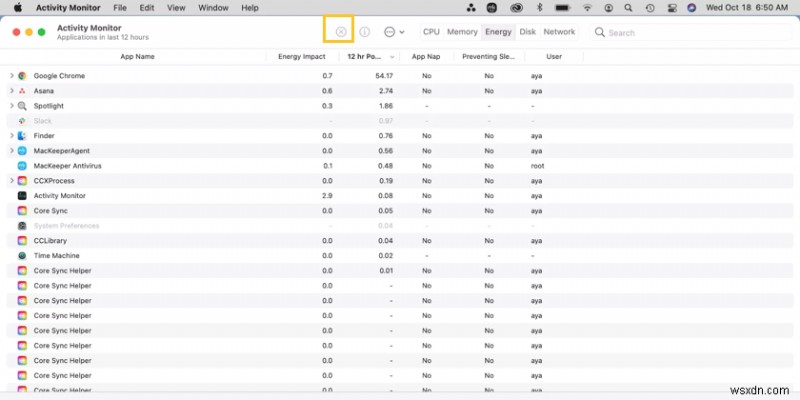Click the battery menu bar icon

pyautogui.click(x=563, y=8)
